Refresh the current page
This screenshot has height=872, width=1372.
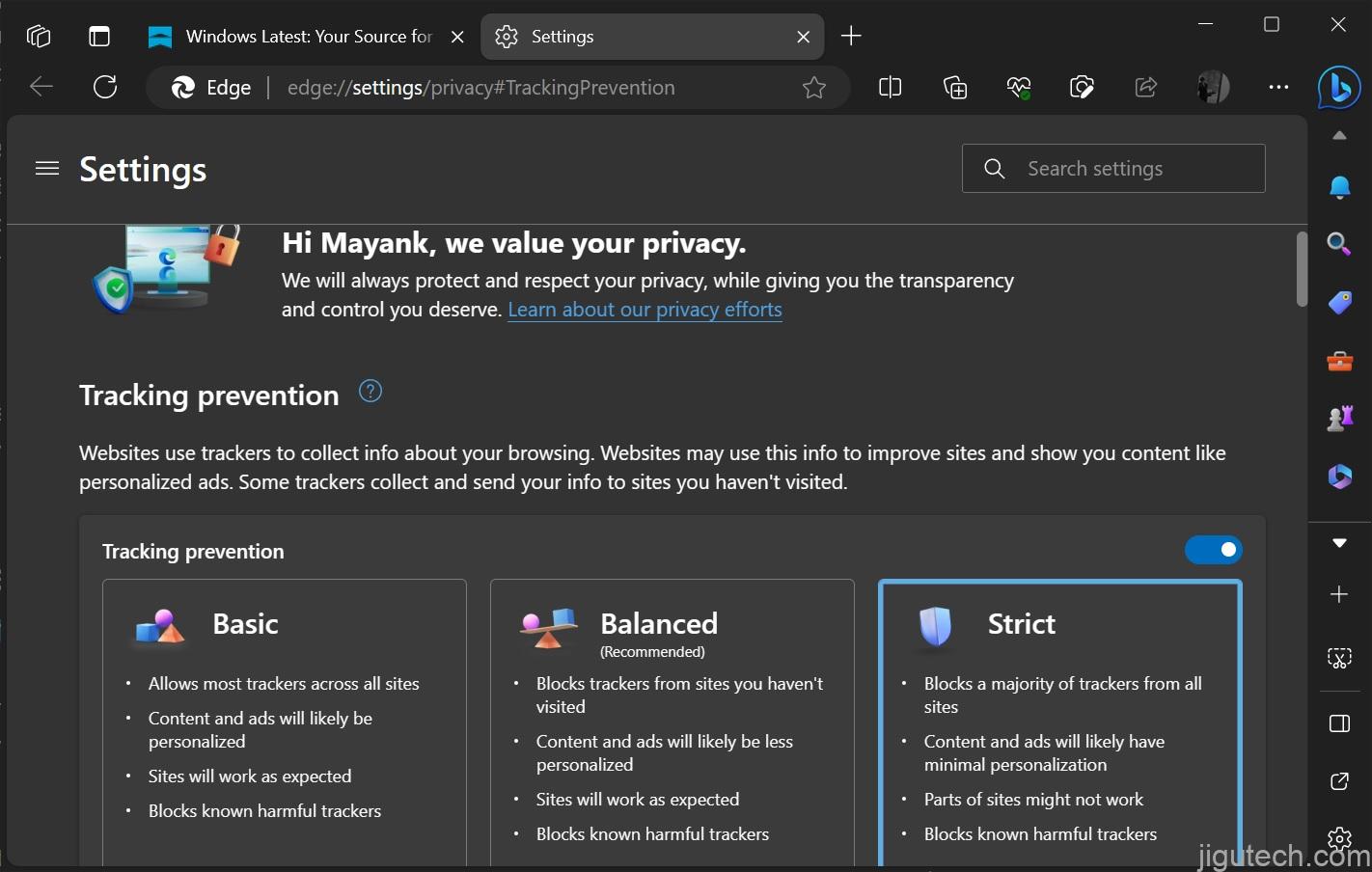105,87
